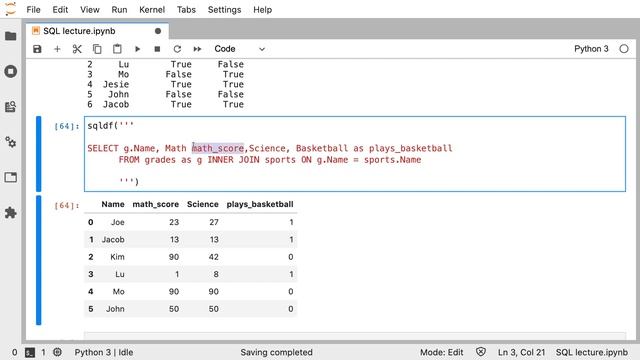Viewport: 640px width, 360px height.
Task: Open the Kernel menu
Action: point(152,9)
